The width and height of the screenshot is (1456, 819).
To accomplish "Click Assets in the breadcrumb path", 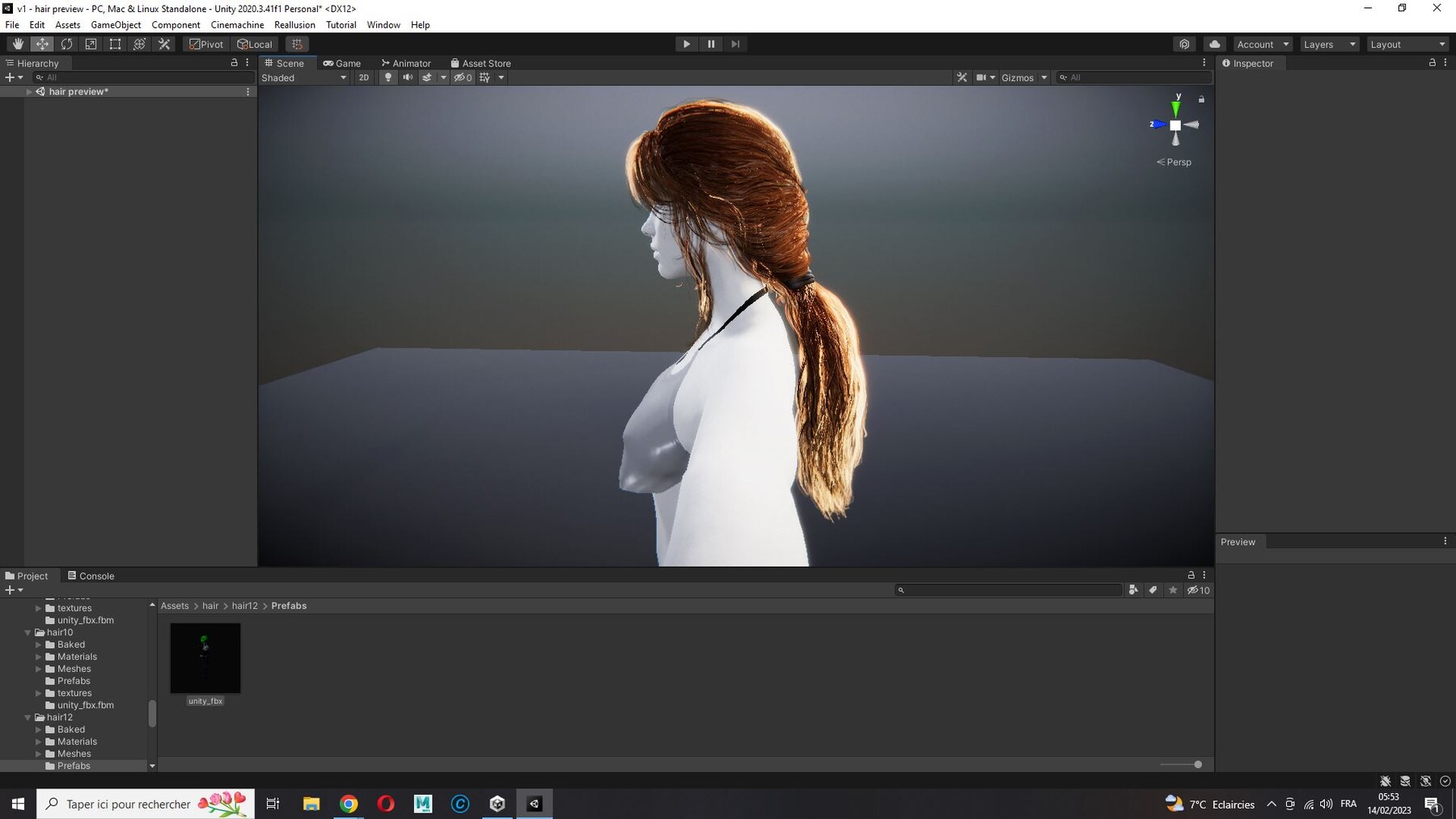I will pos(175,606).
